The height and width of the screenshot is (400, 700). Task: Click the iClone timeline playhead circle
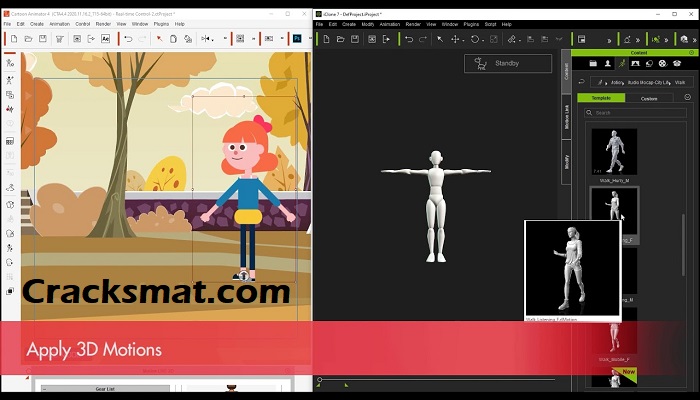coord(320,379)
